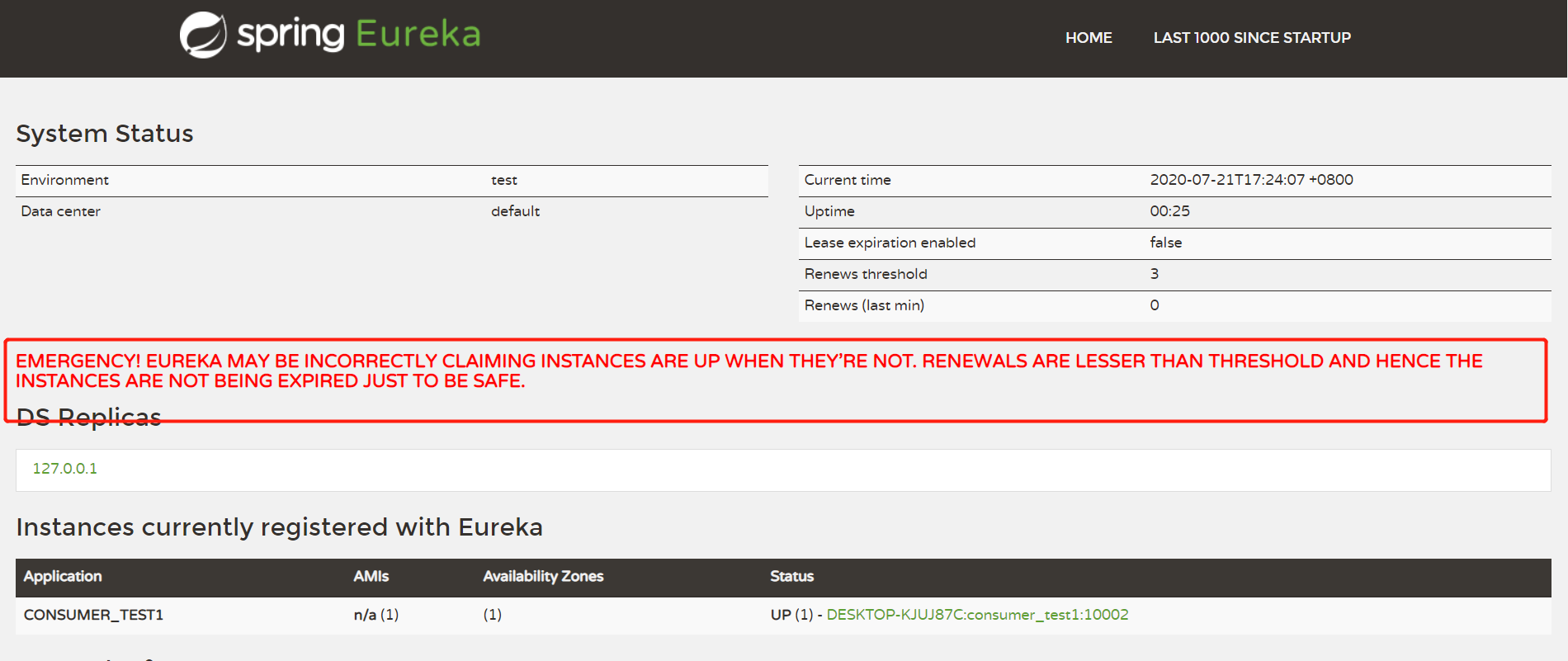Screen dimensions: 1568x661
Task: Select the Current time label
Action: click(848, 180)
